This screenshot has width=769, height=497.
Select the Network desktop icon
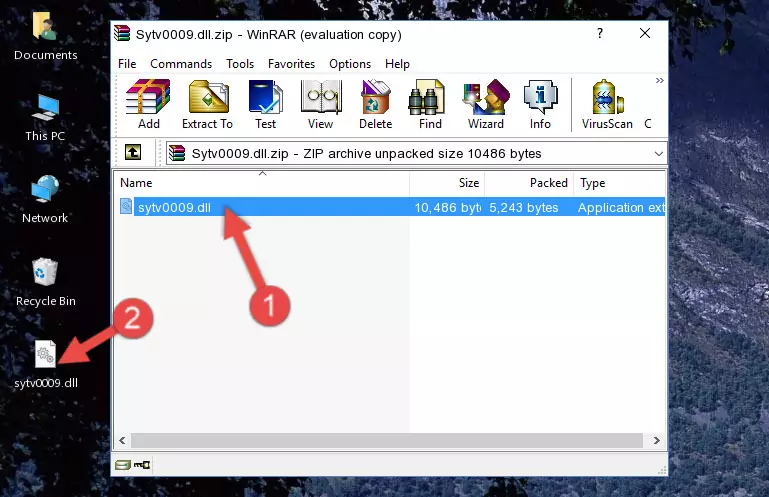click(x=45, y=200)
